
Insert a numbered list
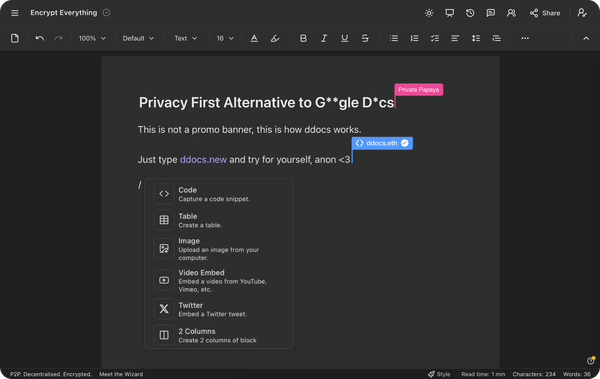pyautogui.click(x=414, y=38)
